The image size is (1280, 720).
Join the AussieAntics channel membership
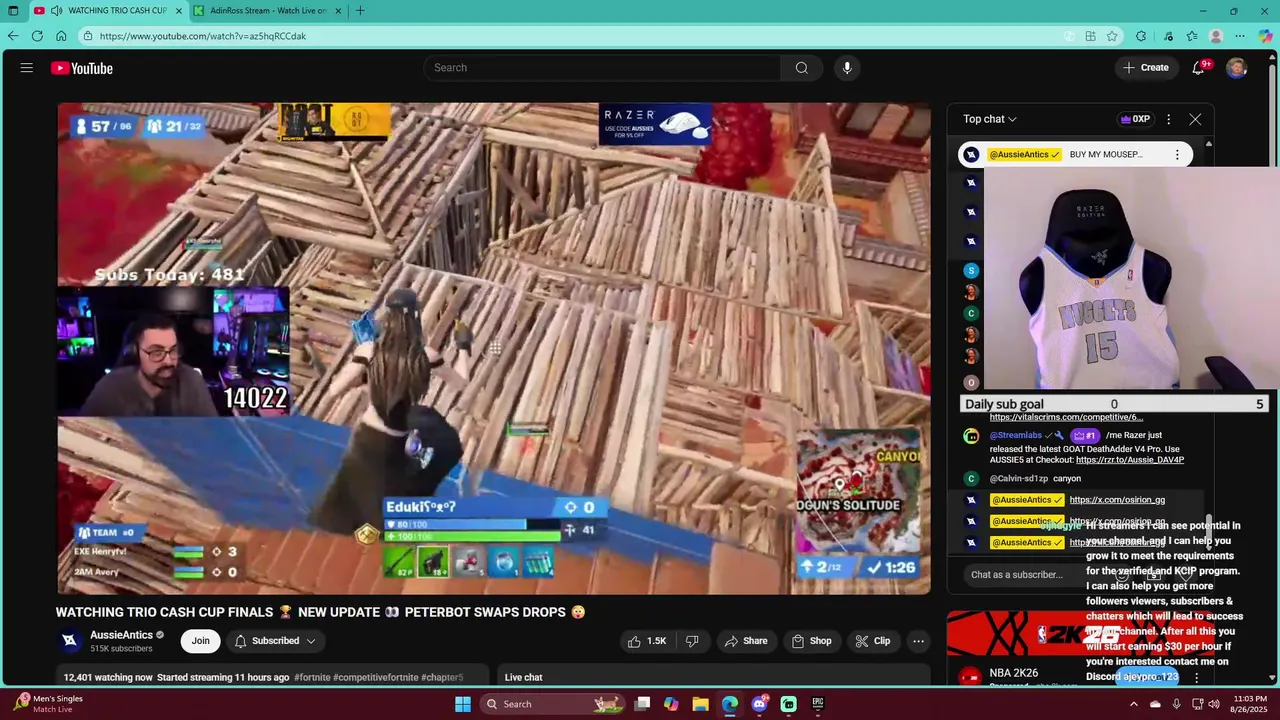click(x=201, y=641)
